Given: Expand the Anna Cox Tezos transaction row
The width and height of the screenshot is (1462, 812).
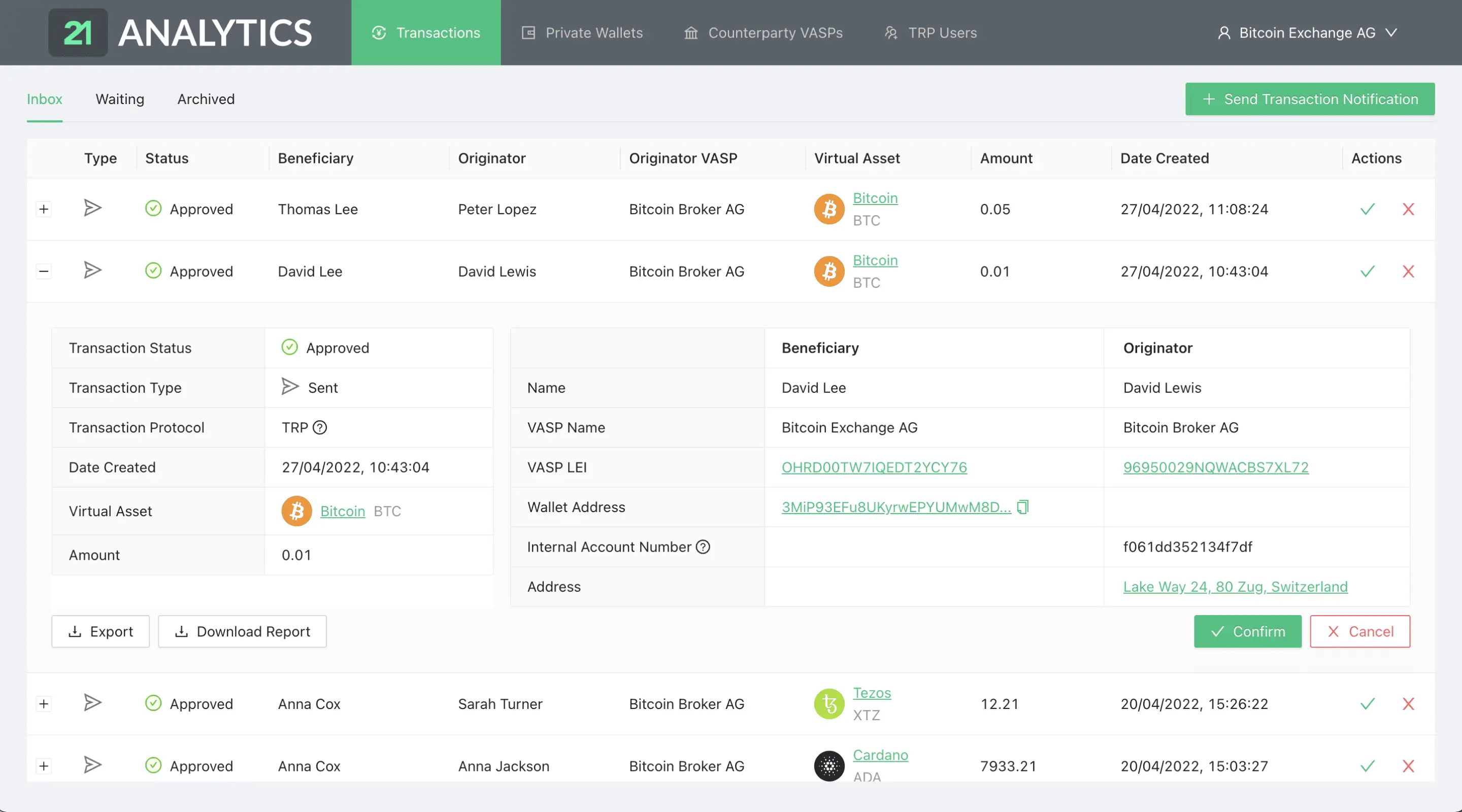Looking at the screenshot, I should tap(42, 704).
